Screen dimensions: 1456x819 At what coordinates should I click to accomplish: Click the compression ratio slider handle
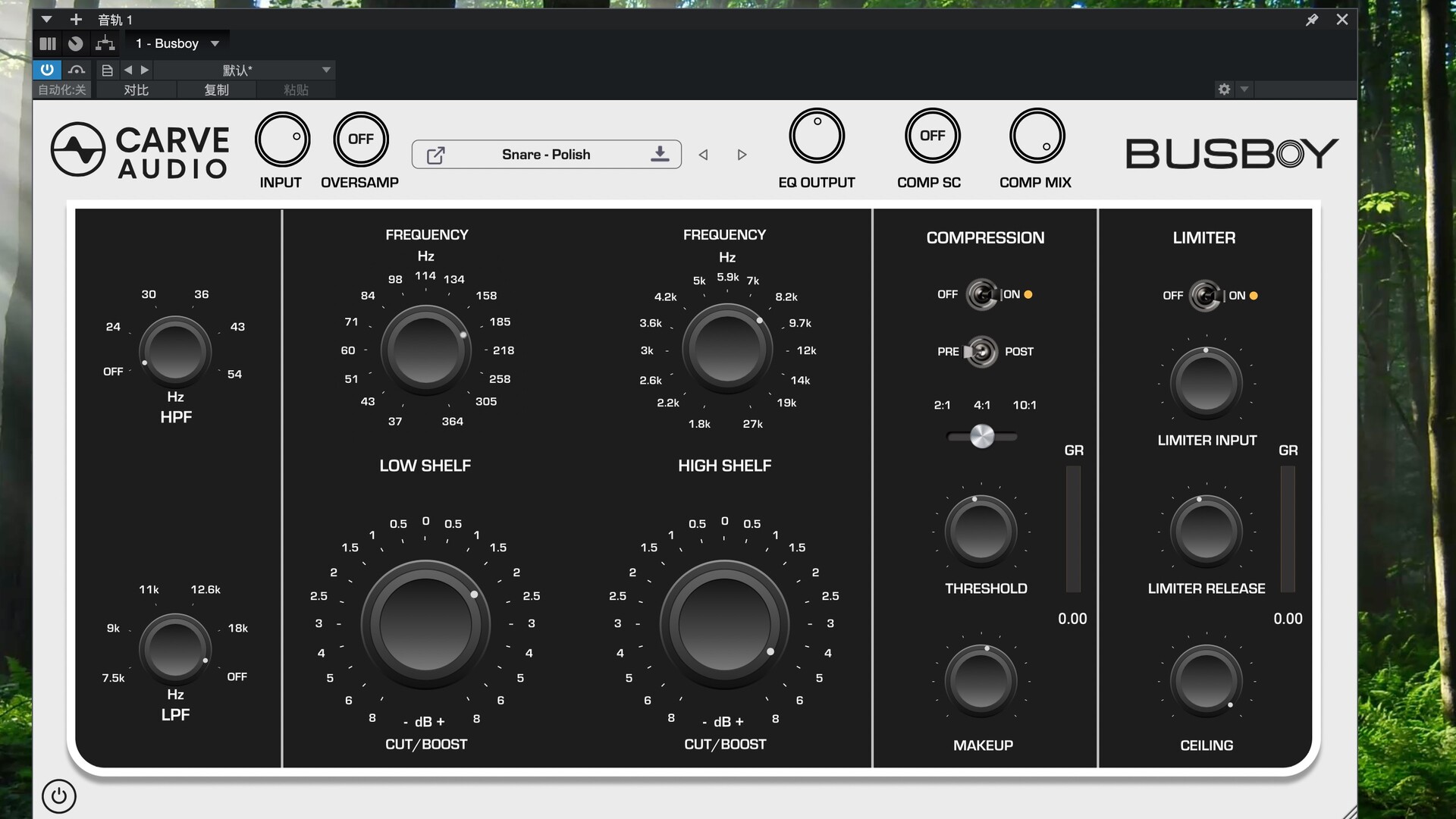click(x=982, y=436)
